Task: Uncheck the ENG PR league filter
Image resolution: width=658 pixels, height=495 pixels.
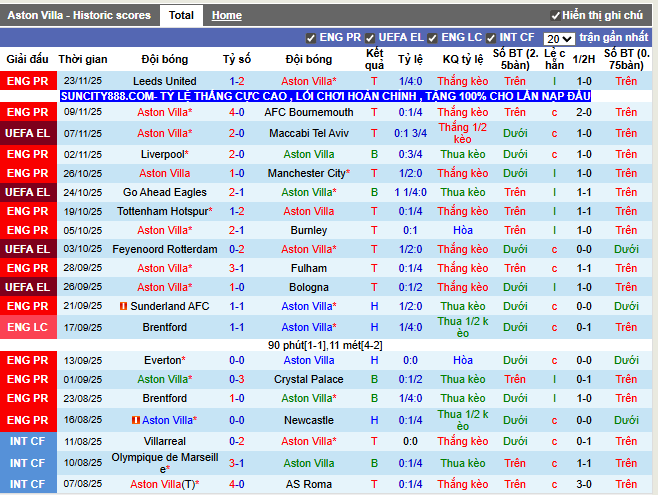Action: [x=311, y=38]
